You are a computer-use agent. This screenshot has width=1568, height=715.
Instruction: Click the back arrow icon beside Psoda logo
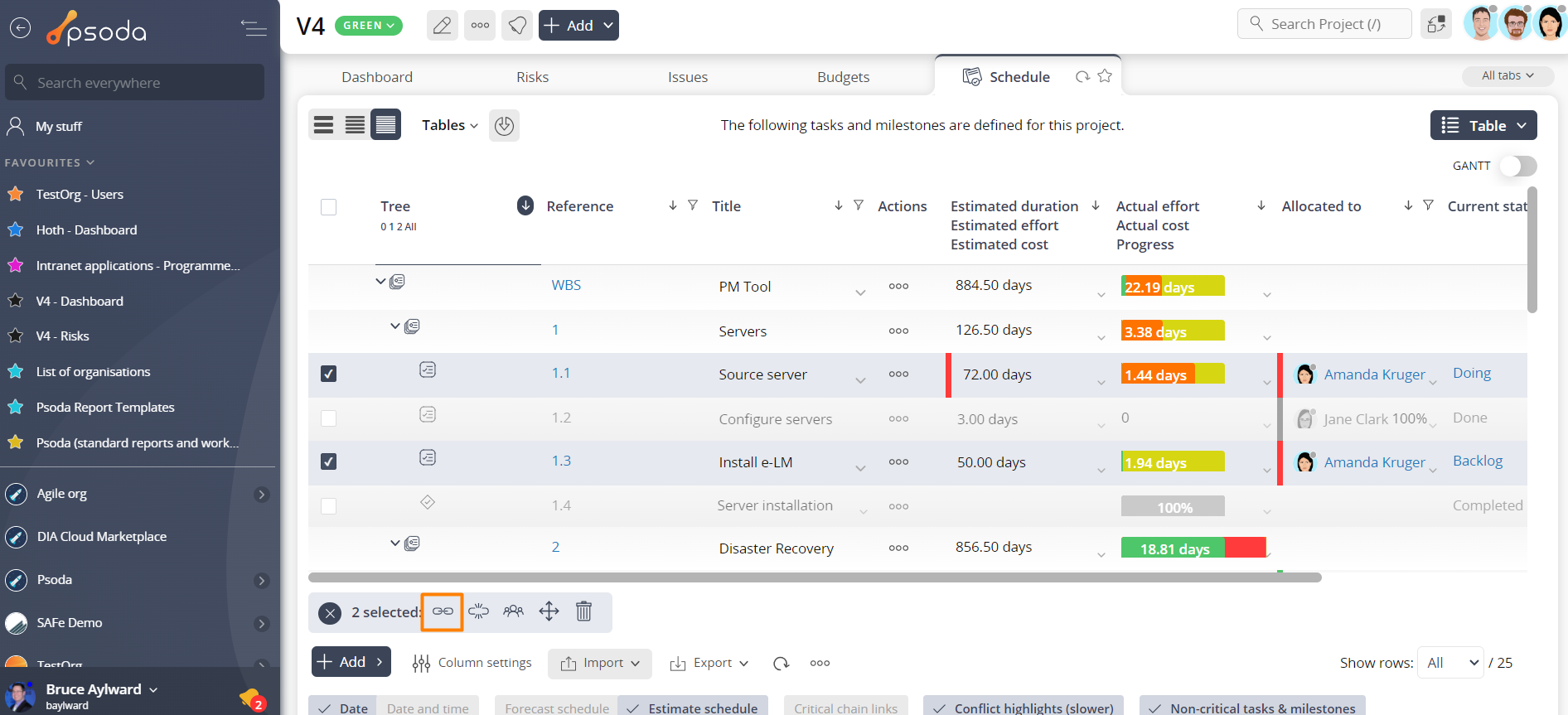click(20, 28)
